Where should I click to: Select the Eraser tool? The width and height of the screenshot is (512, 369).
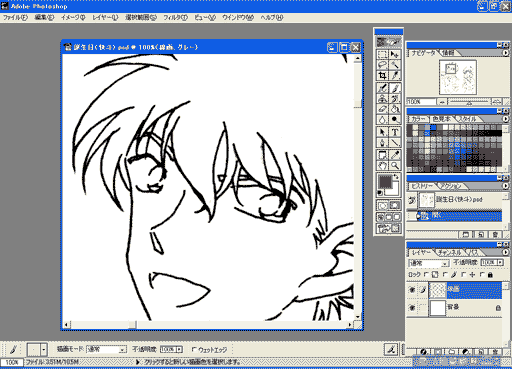click(x=382, y=109)
